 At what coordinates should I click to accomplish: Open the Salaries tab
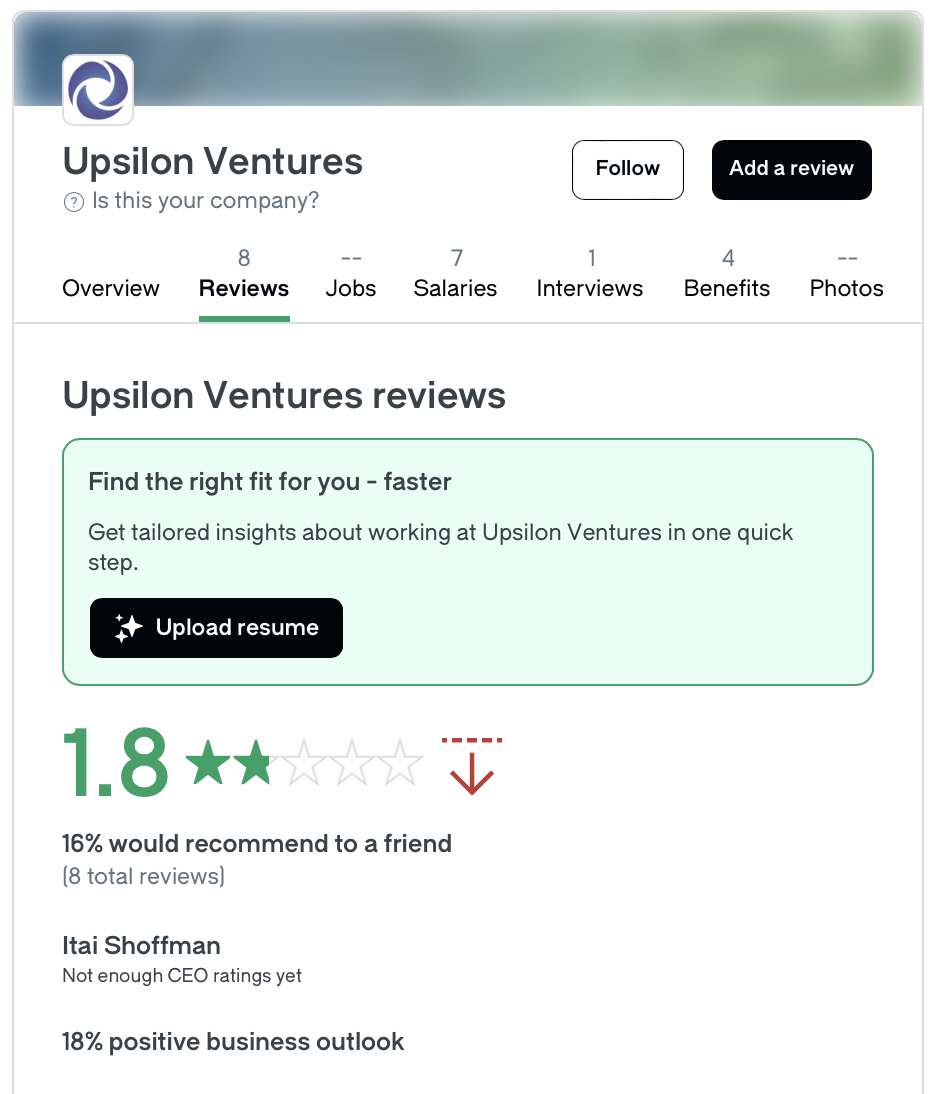click(455, 276)
